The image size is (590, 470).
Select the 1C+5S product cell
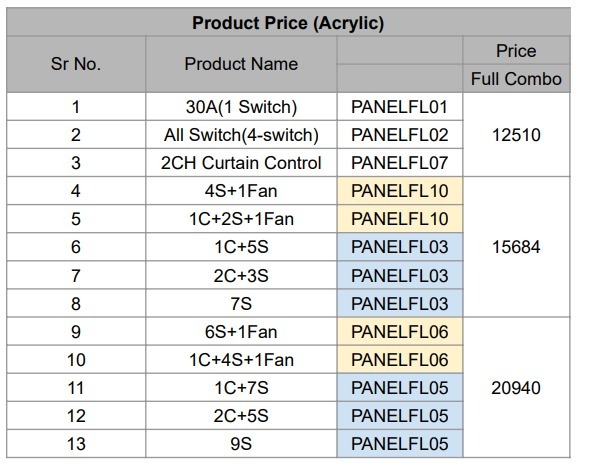tap(241, 247)
